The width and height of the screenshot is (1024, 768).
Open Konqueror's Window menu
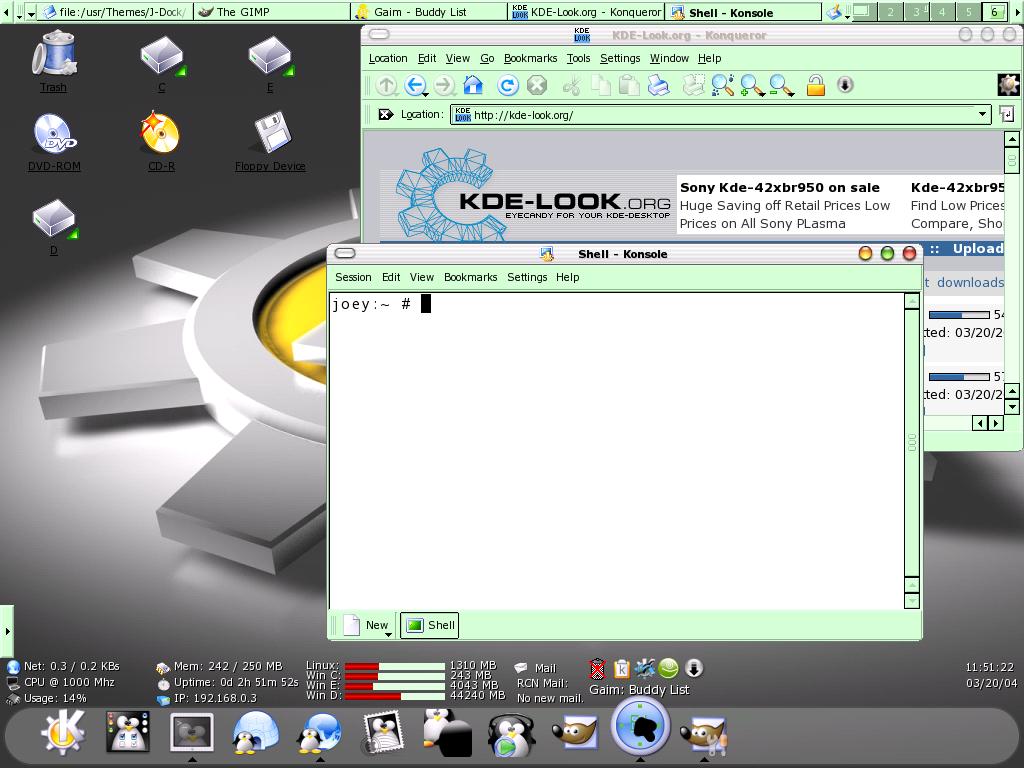(x=669, y=58)
